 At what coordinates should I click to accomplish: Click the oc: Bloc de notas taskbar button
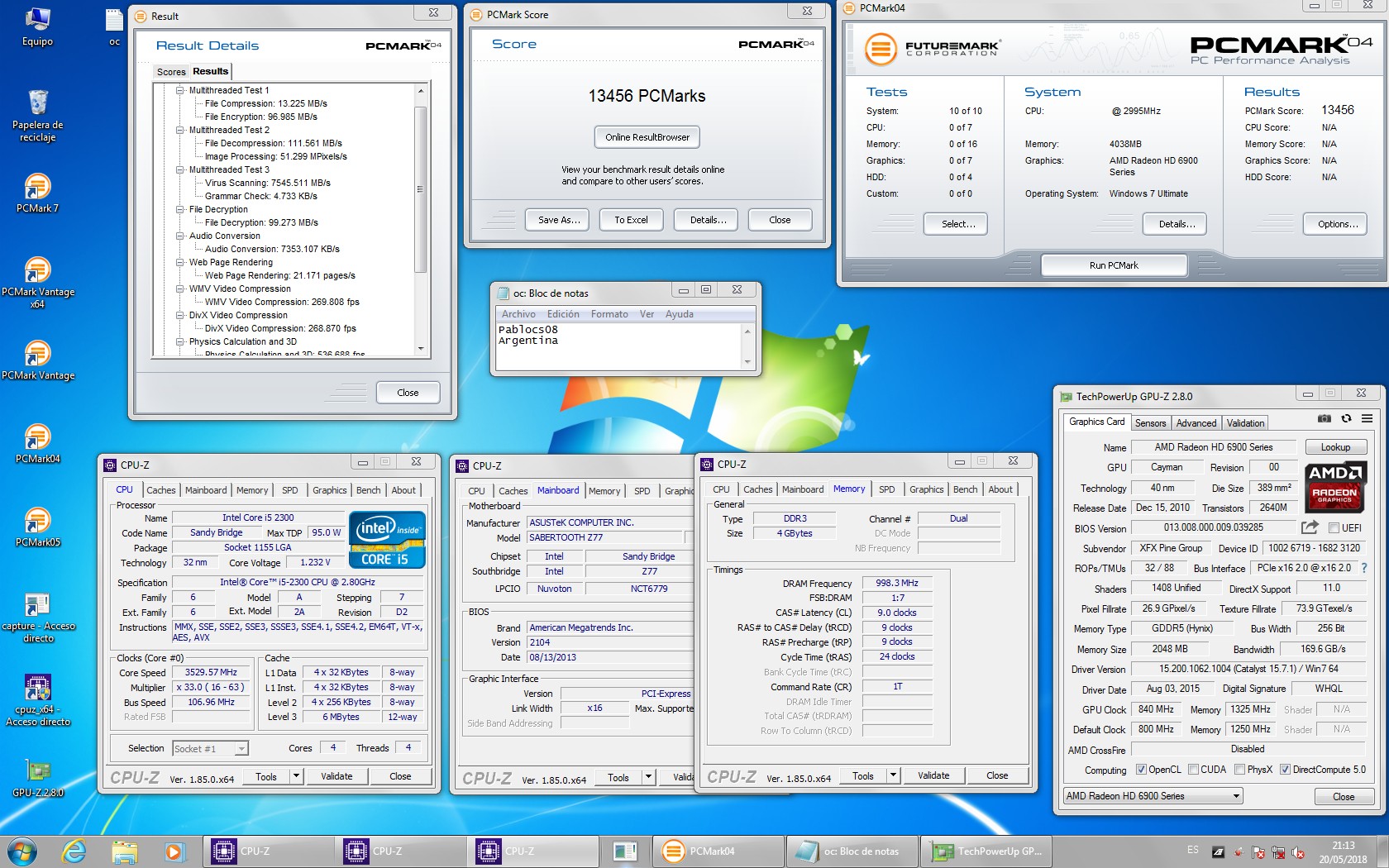pos(852,851)
